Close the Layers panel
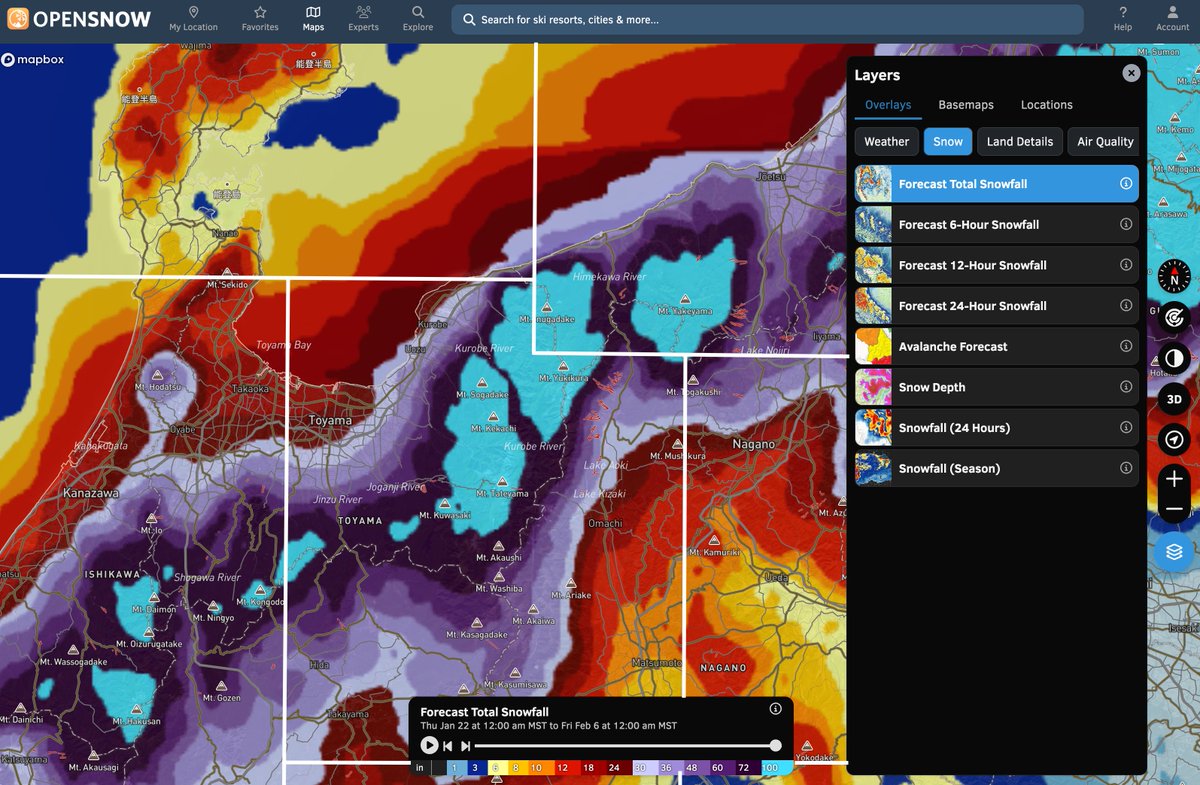The width and height of the screenshot is (1200, 785). click(x=1131, y=73)
